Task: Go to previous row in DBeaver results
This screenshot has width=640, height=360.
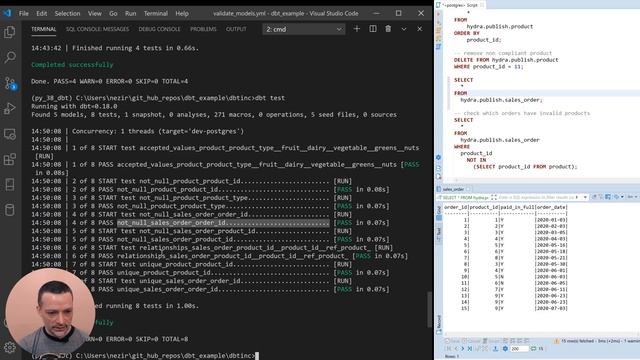Action: [x=456, y=349]
